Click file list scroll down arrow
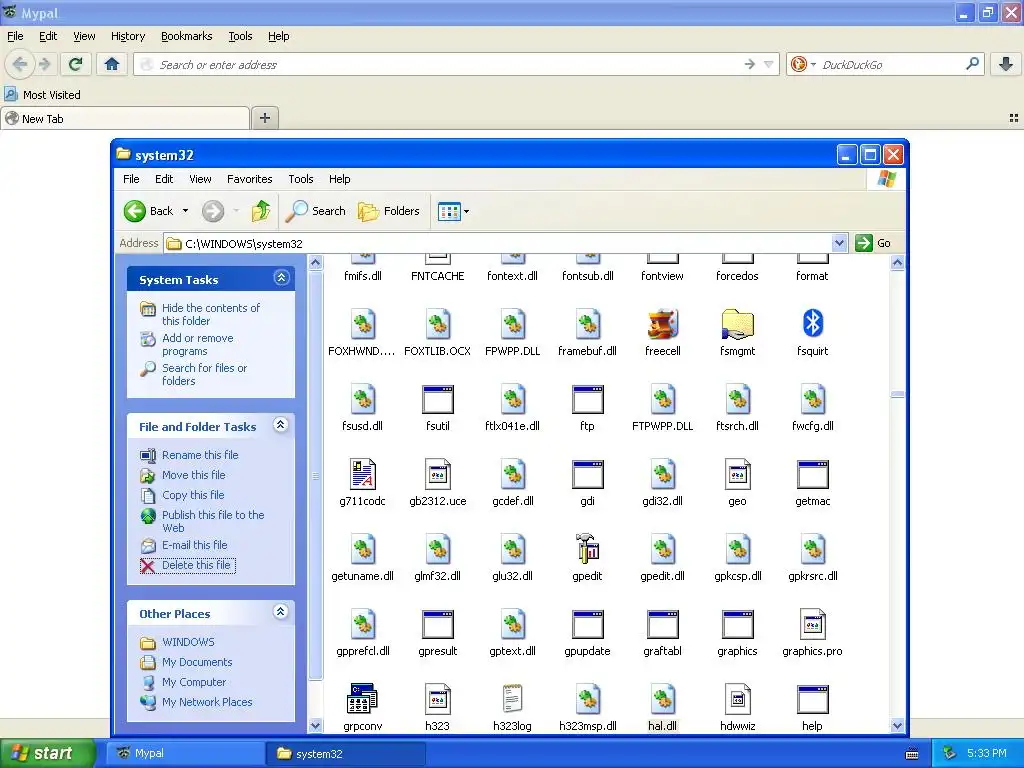The width and height of the screenshot is (1024, 768). 897,725
